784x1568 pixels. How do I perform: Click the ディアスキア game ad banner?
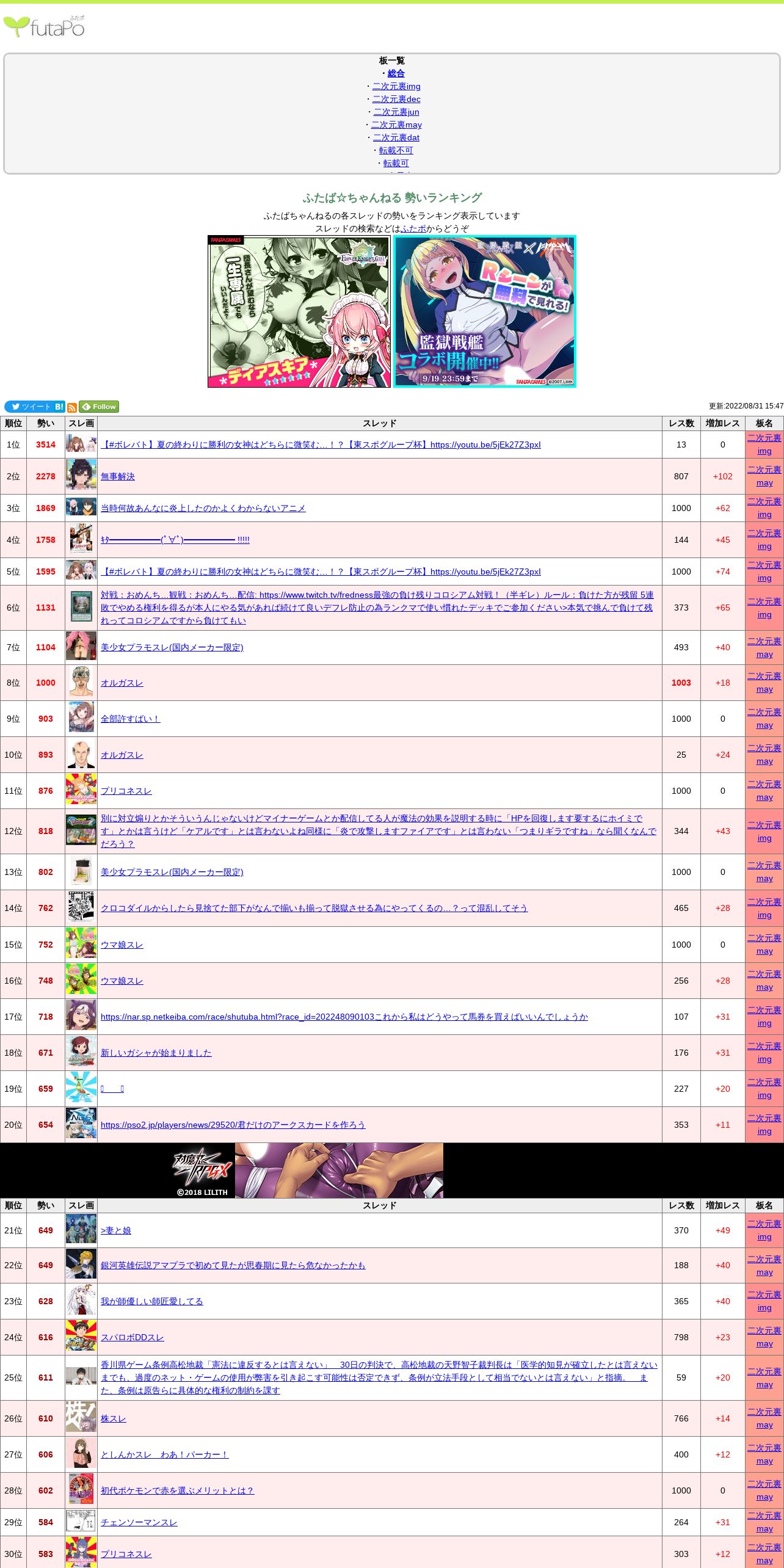pos(299,311)
